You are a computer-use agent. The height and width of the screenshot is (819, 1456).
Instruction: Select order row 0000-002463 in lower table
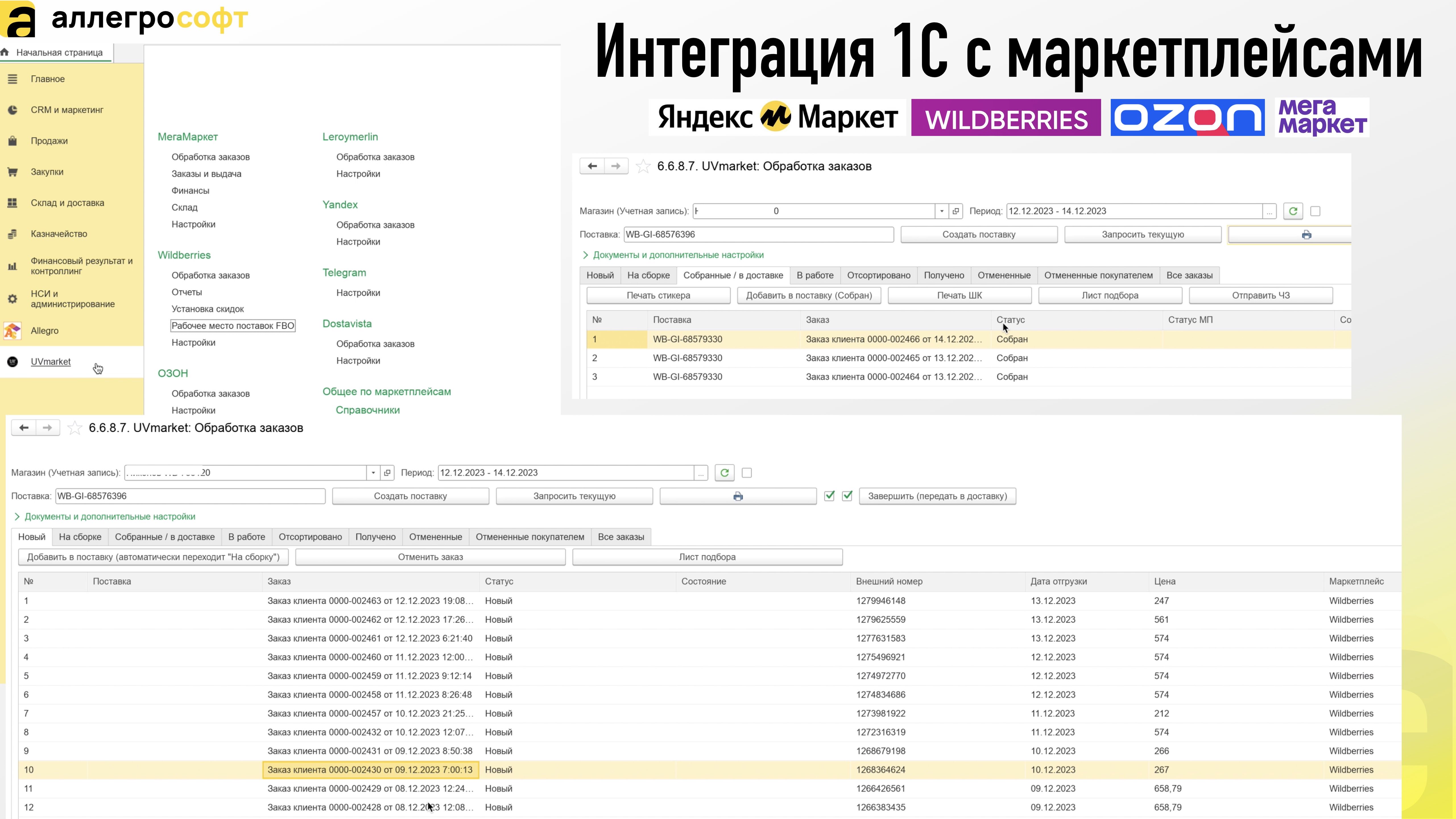[x=709, y=601]
